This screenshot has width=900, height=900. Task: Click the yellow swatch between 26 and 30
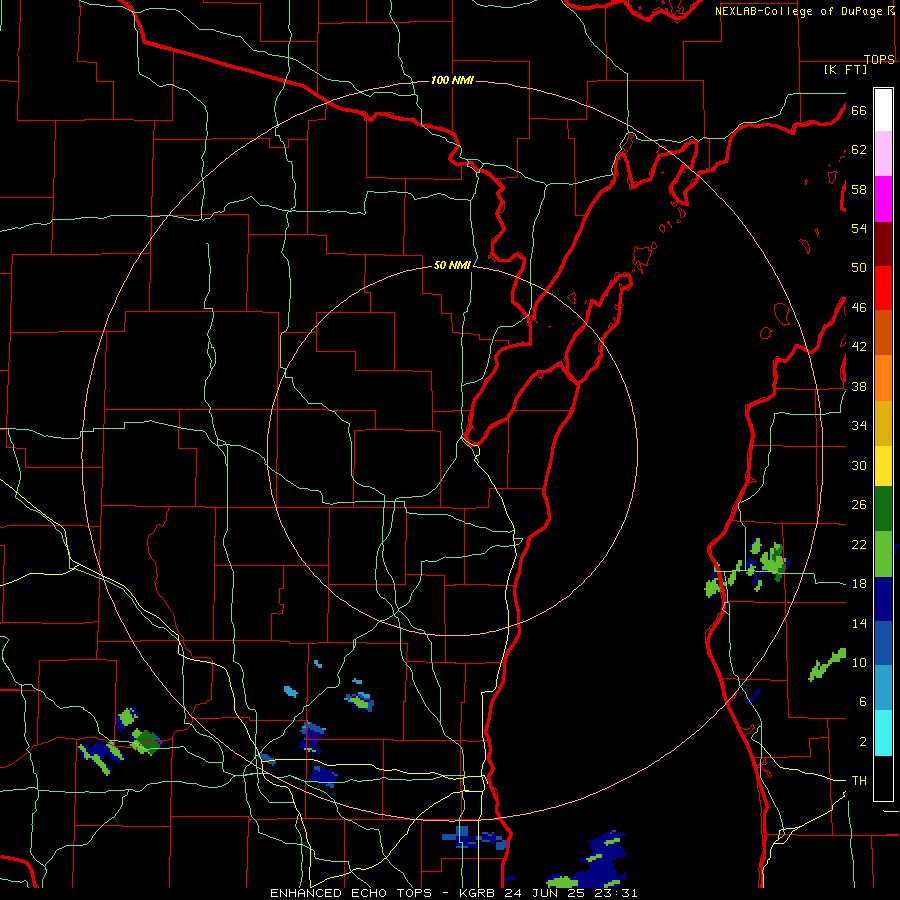883,465
